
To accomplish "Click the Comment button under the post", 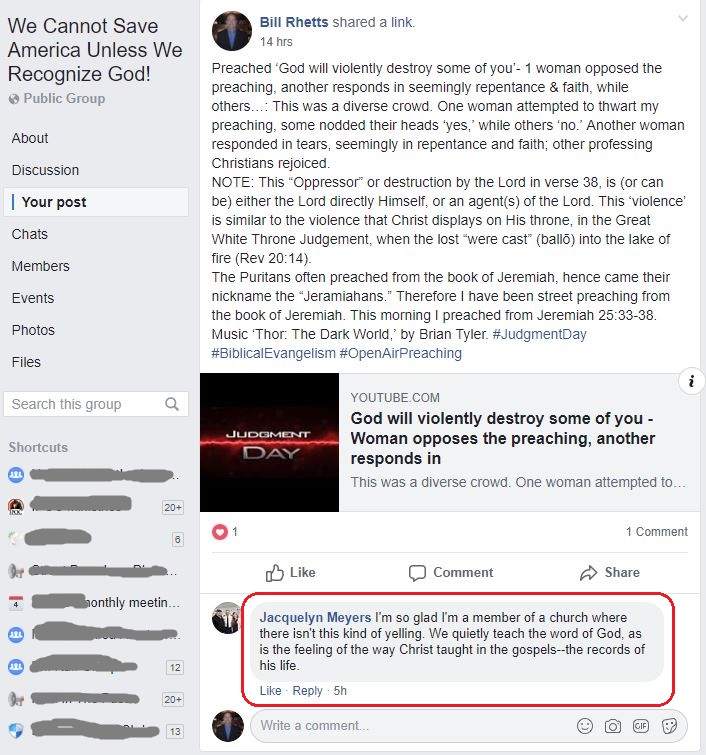I will pos(451,573).
